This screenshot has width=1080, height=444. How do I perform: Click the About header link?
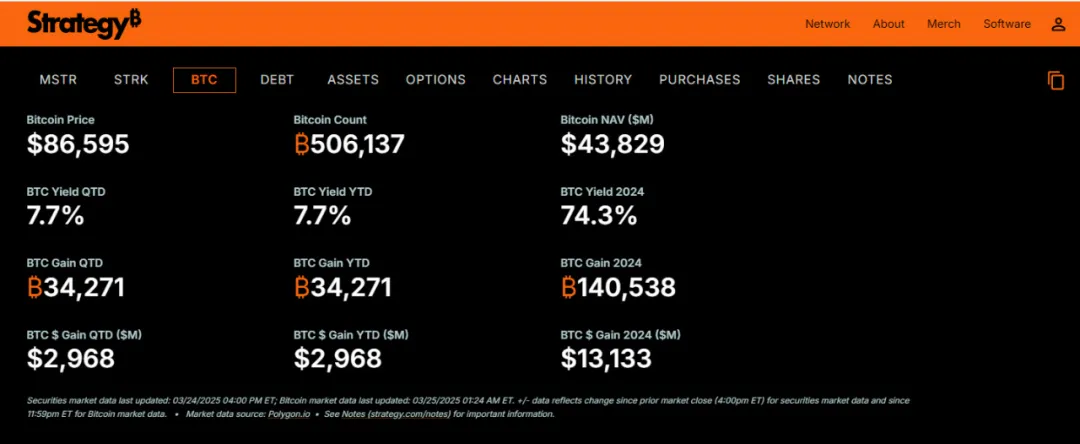888,24
